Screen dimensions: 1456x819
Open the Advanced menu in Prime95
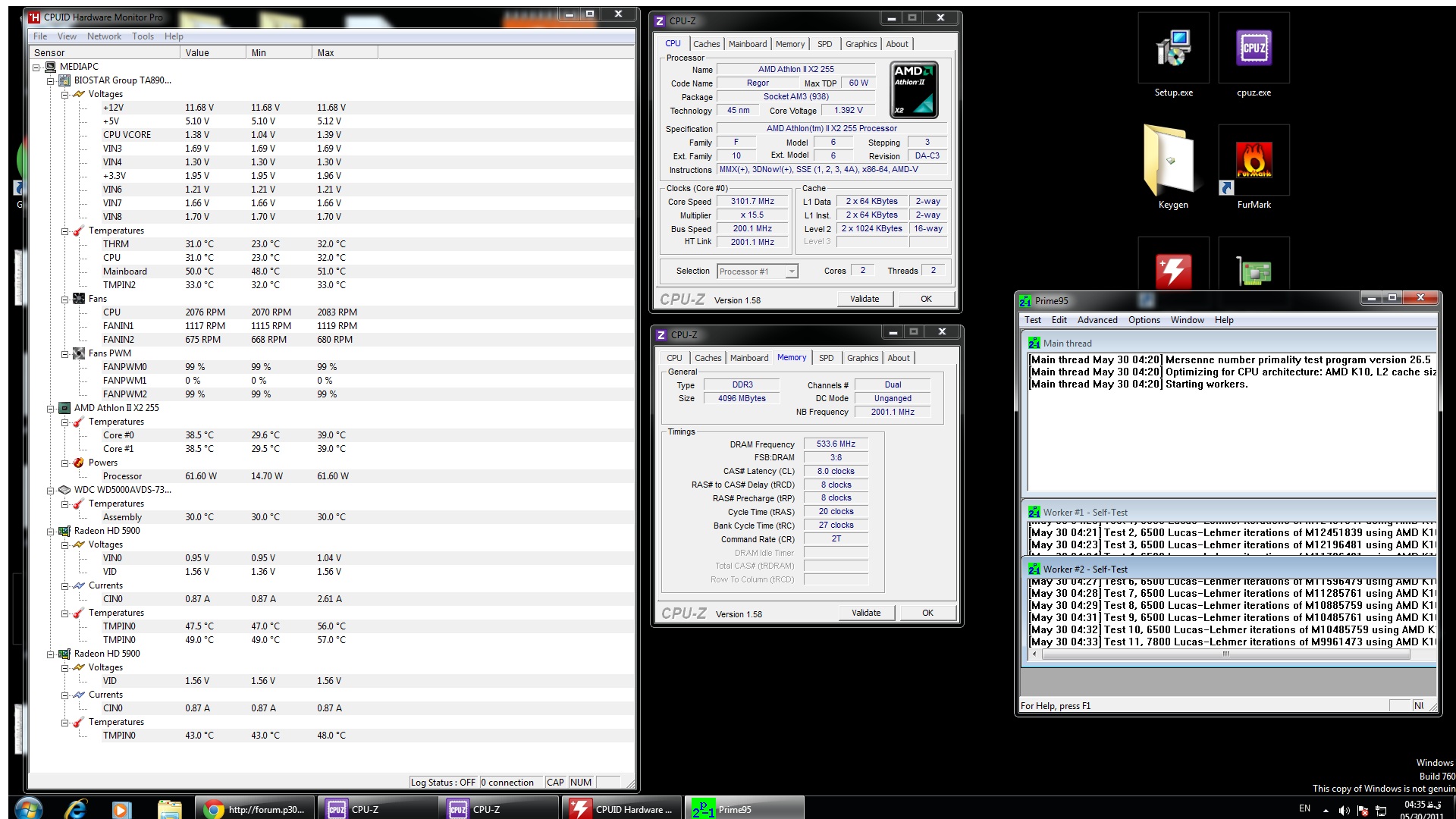coord(1097,320)
